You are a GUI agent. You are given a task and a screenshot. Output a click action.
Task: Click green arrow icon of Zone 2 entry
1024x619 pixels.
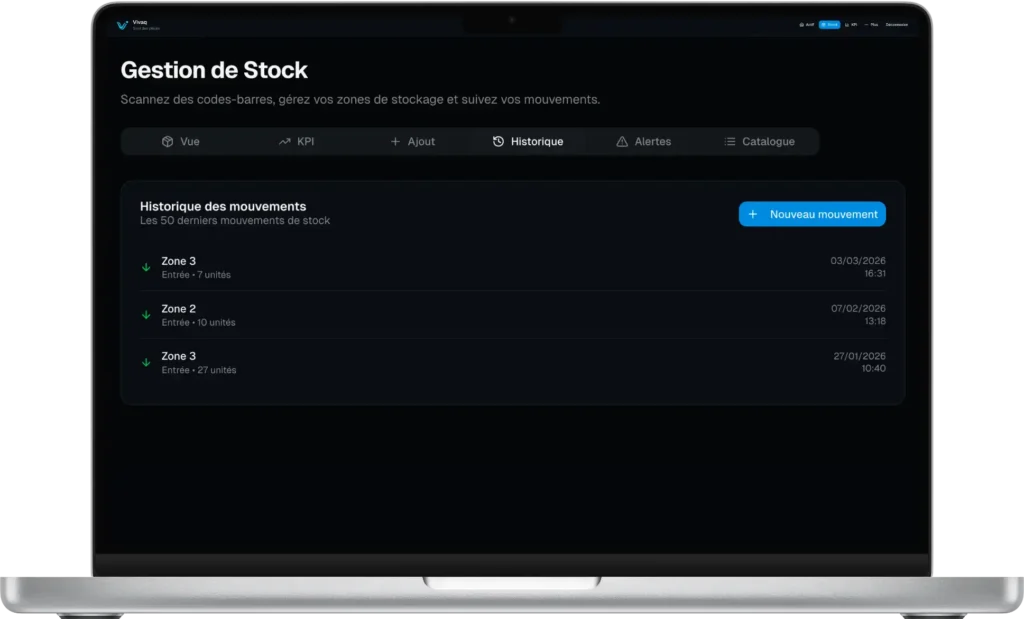coord(146,315)
